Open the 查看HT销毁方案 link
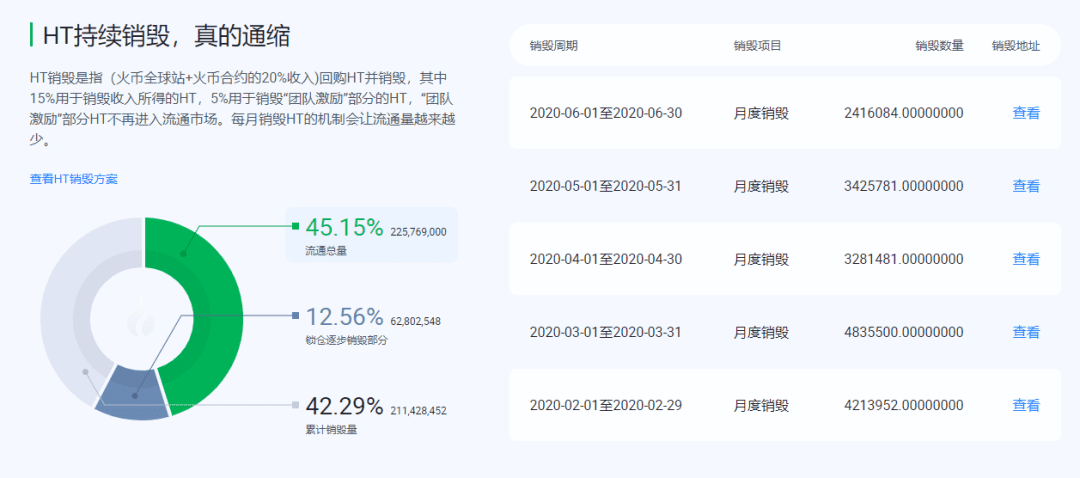 click(74, 179)
